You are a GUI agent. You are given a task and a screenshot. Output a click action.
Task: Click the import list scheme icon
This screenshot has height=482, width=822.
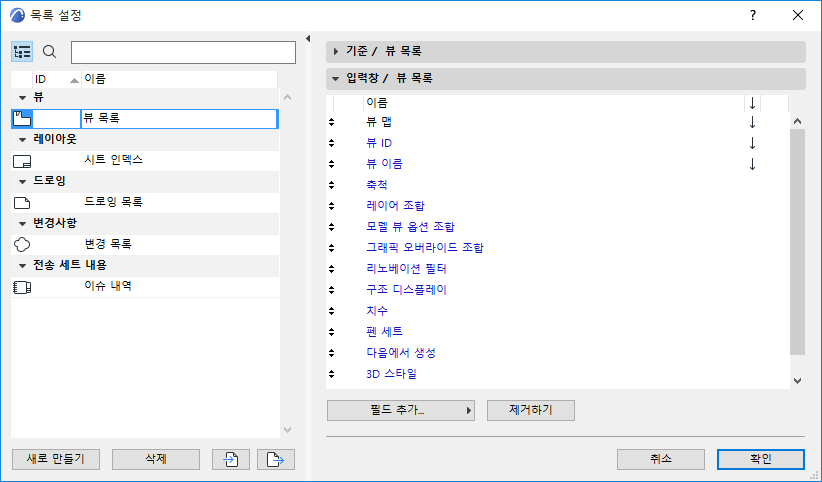tap(231, 459)
